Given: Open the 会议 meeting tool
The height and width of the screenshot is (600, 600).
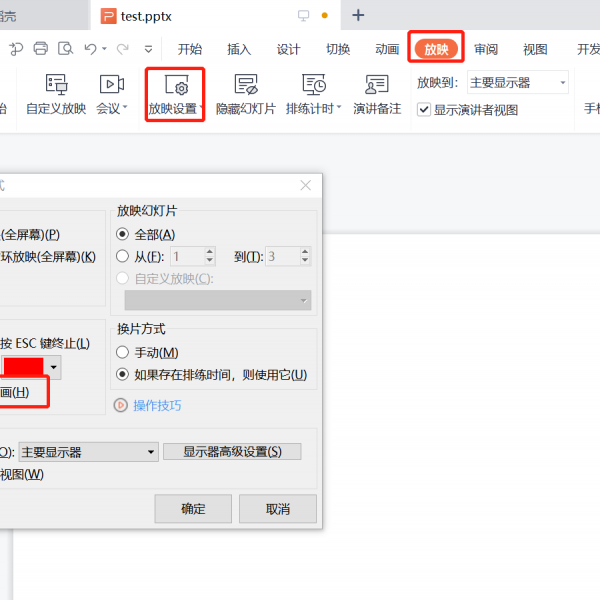Looking at the screenshot, I should [x=112, y=85].
